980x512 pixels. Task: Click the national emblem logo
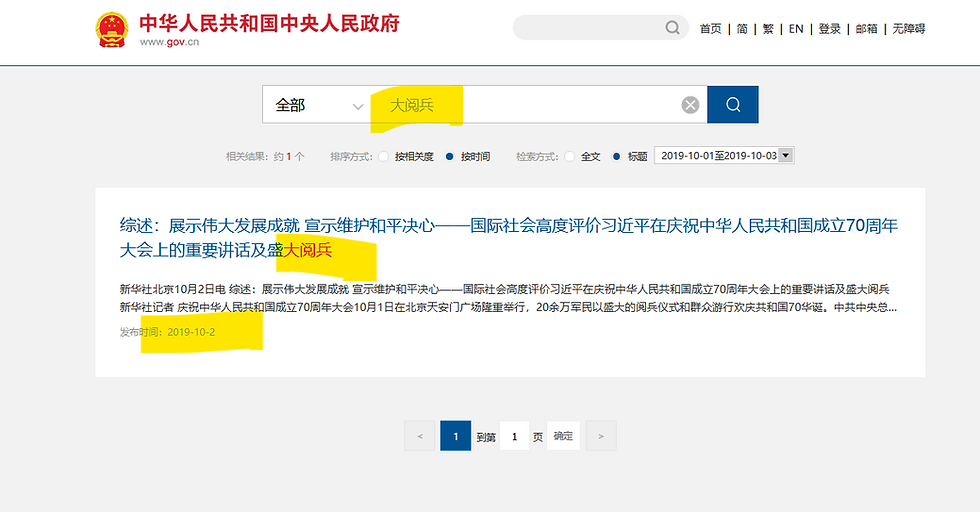112,29
